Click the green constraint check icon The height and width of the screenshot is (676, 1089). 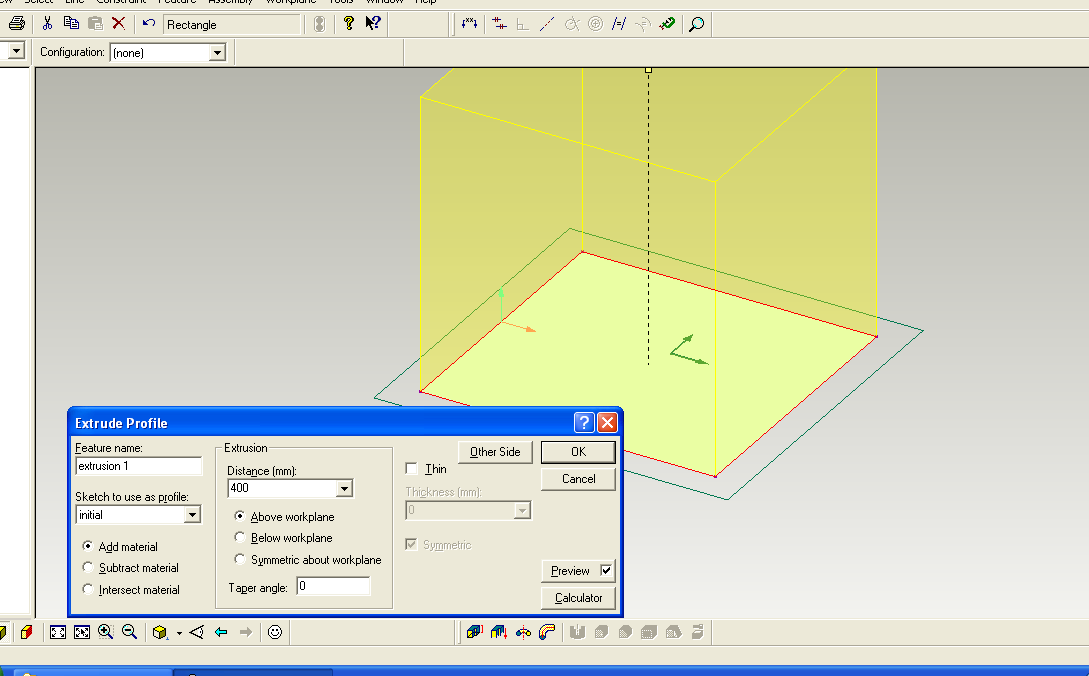tap(667, 24)
